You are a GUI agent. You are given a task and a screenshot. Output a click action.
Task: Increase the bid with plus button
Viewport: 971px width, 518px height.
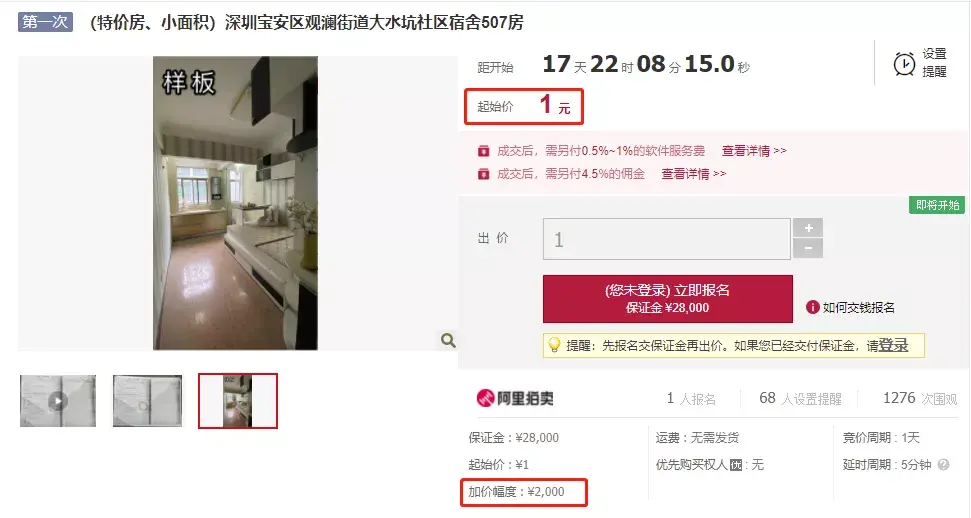pyautogui.click(x=808, y=228)
